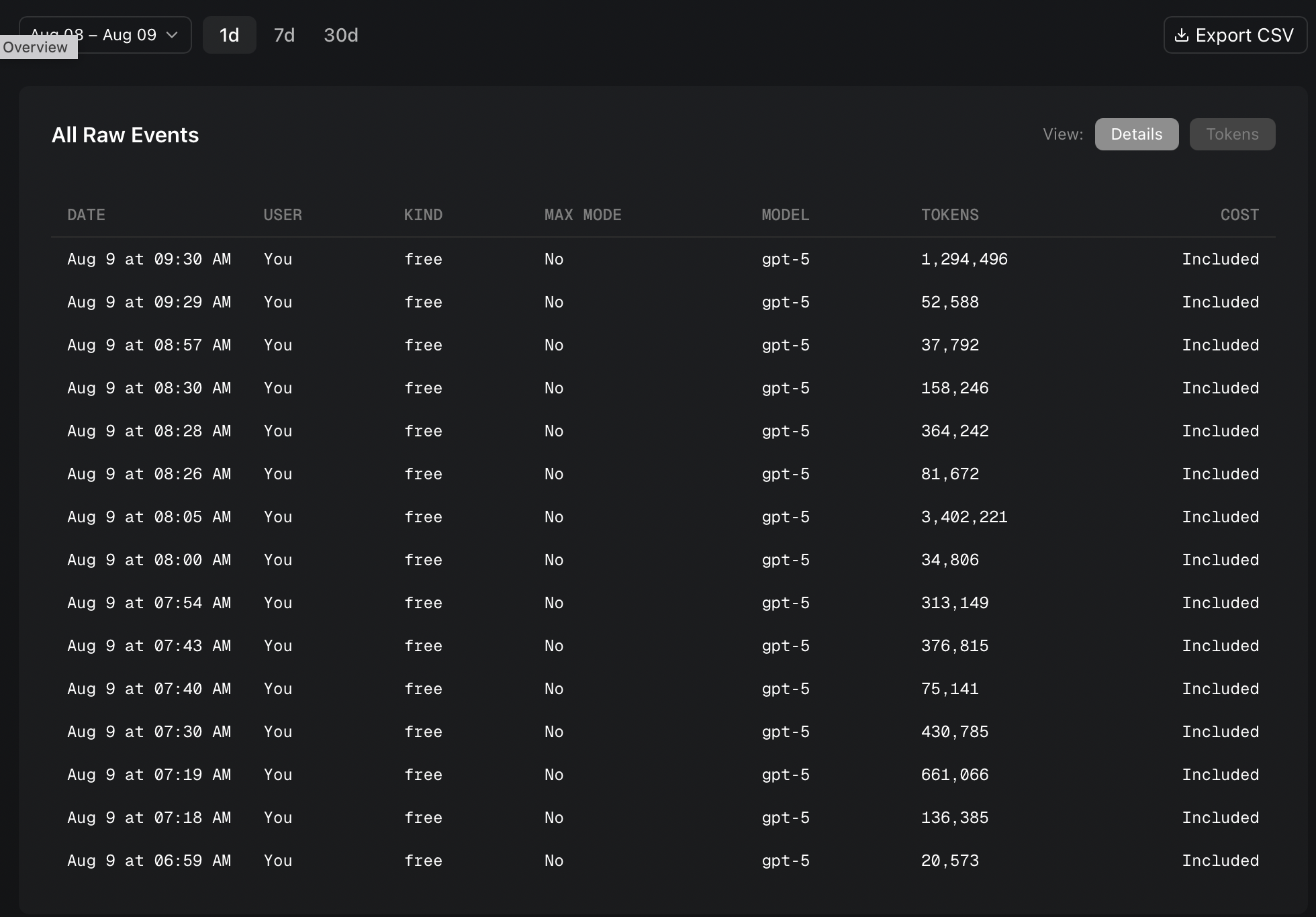Click the Overview tooltip label
1316x917 pixels.
tap(36, 48)
